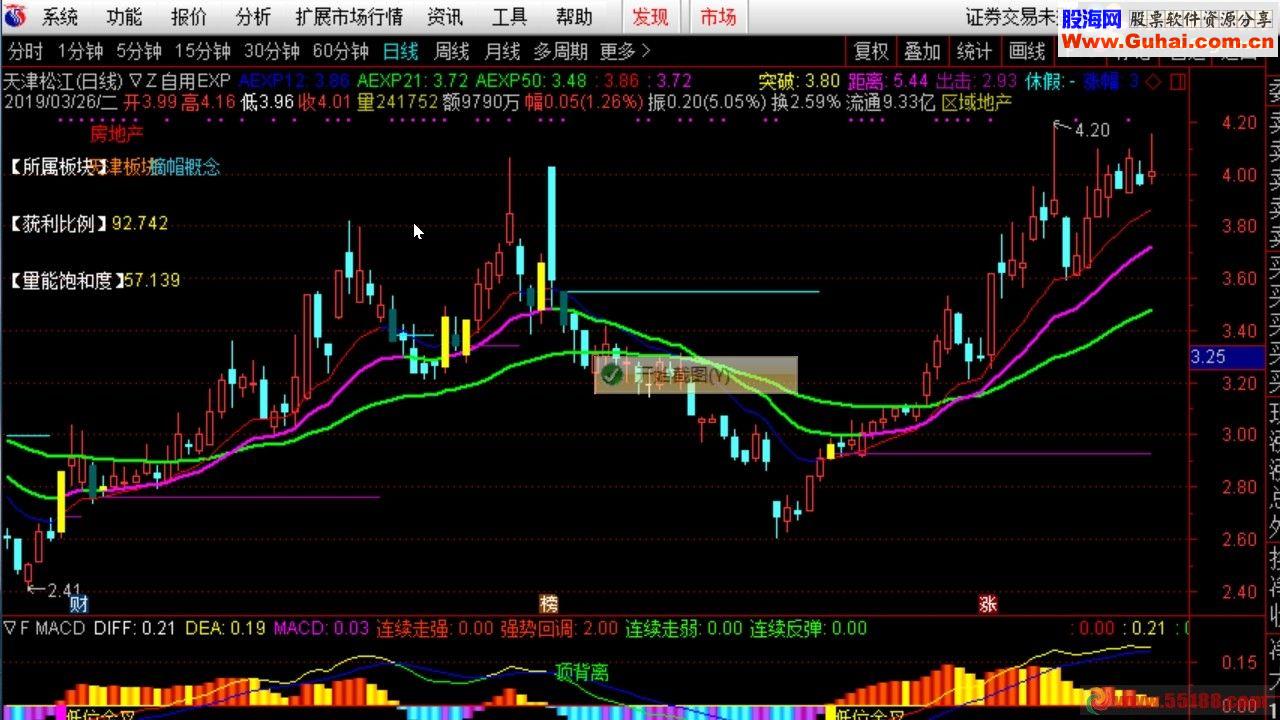Click the Z自用EXP indicator name

pyautogui.click(x=188, y=81)
